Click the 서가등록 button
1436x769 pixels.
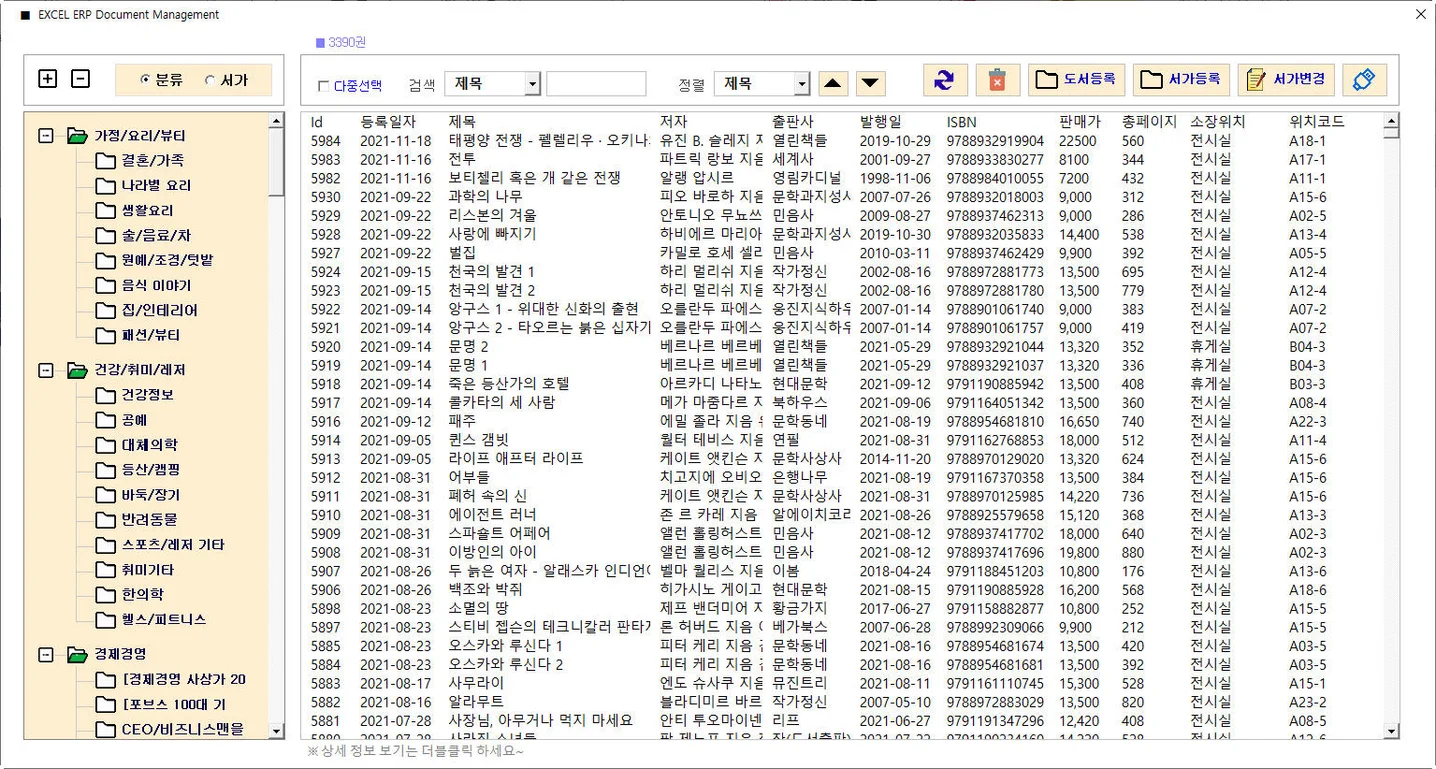pyautogui.click(x=1181, y=80)
